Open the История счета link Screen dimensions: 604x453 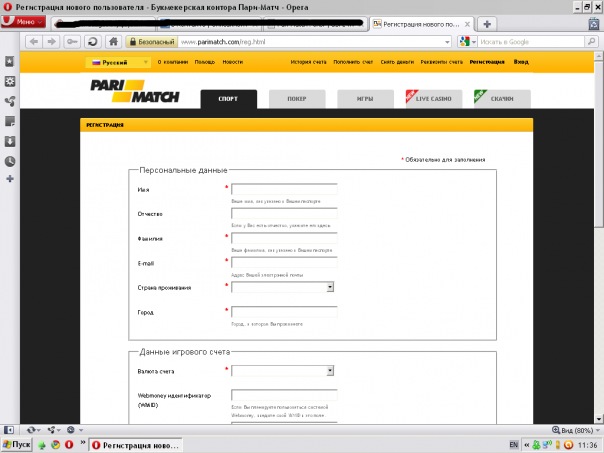pyautogui.click(x=308, y=62)
